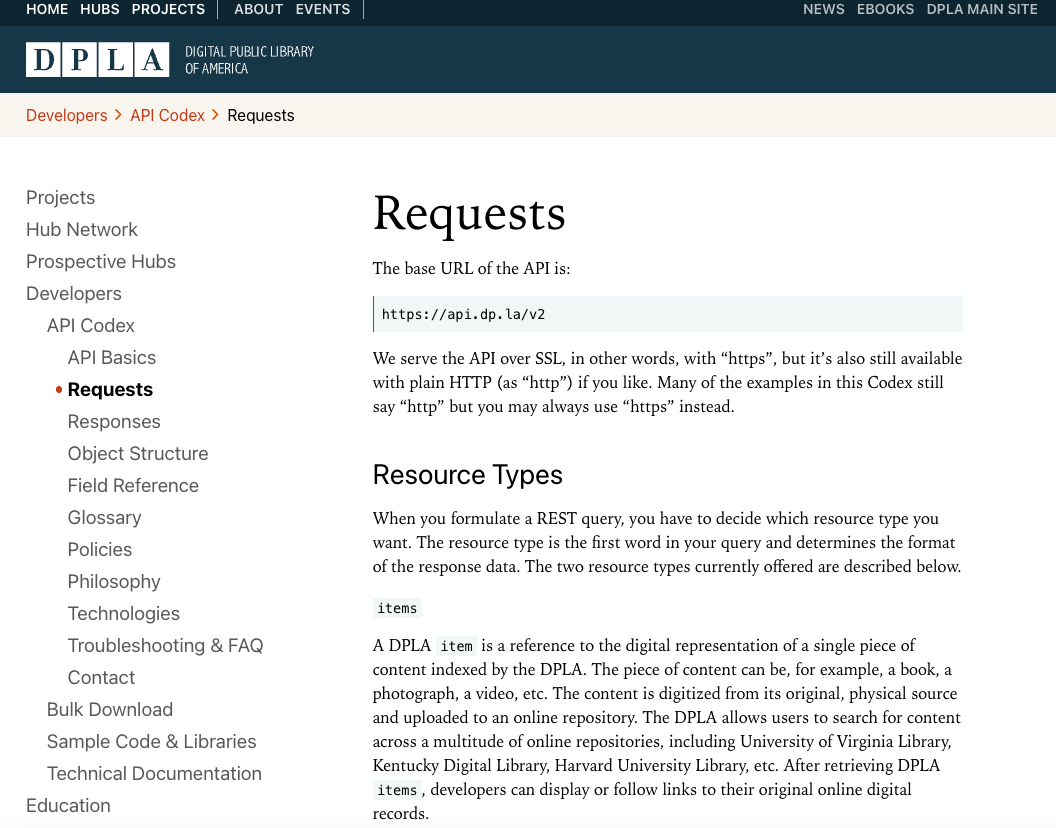The height and width of the screenshot is (828, 1056).
Task: Open Developers in the sidebar
Action: [74, 294]
